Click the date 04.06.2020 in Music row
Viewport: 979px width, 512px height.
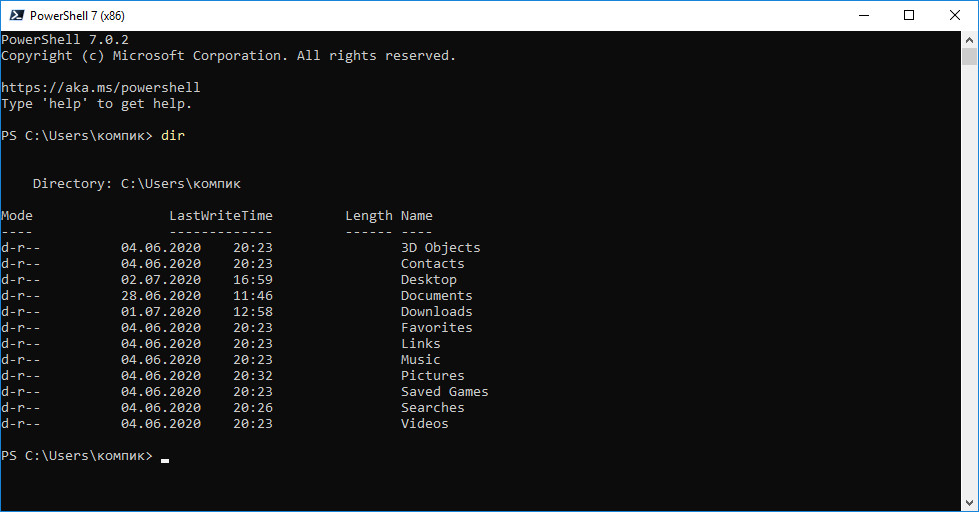[x=161, y=360]
